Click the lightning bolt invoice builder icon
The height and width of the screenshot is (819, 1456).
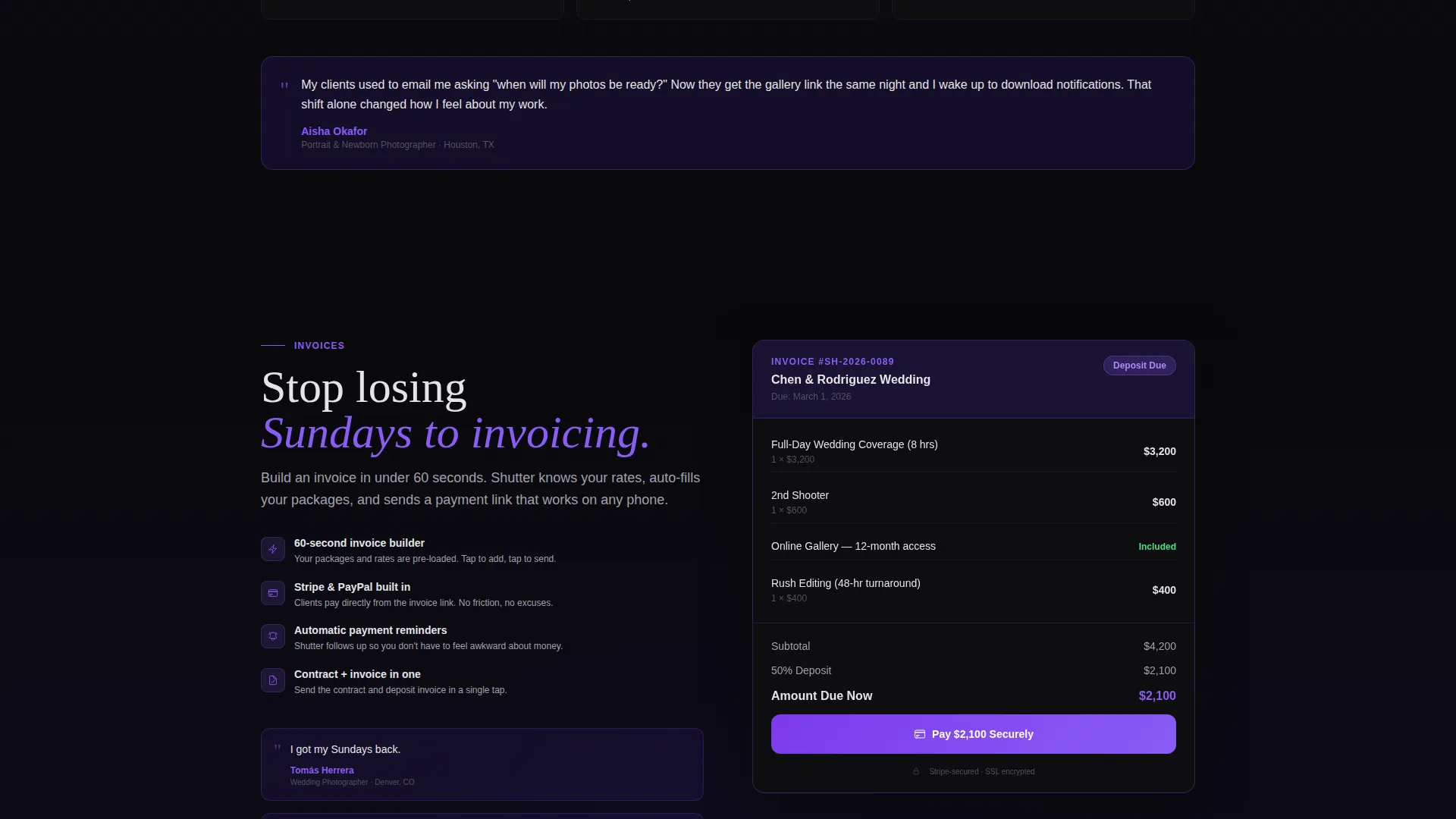click(273, 549)
